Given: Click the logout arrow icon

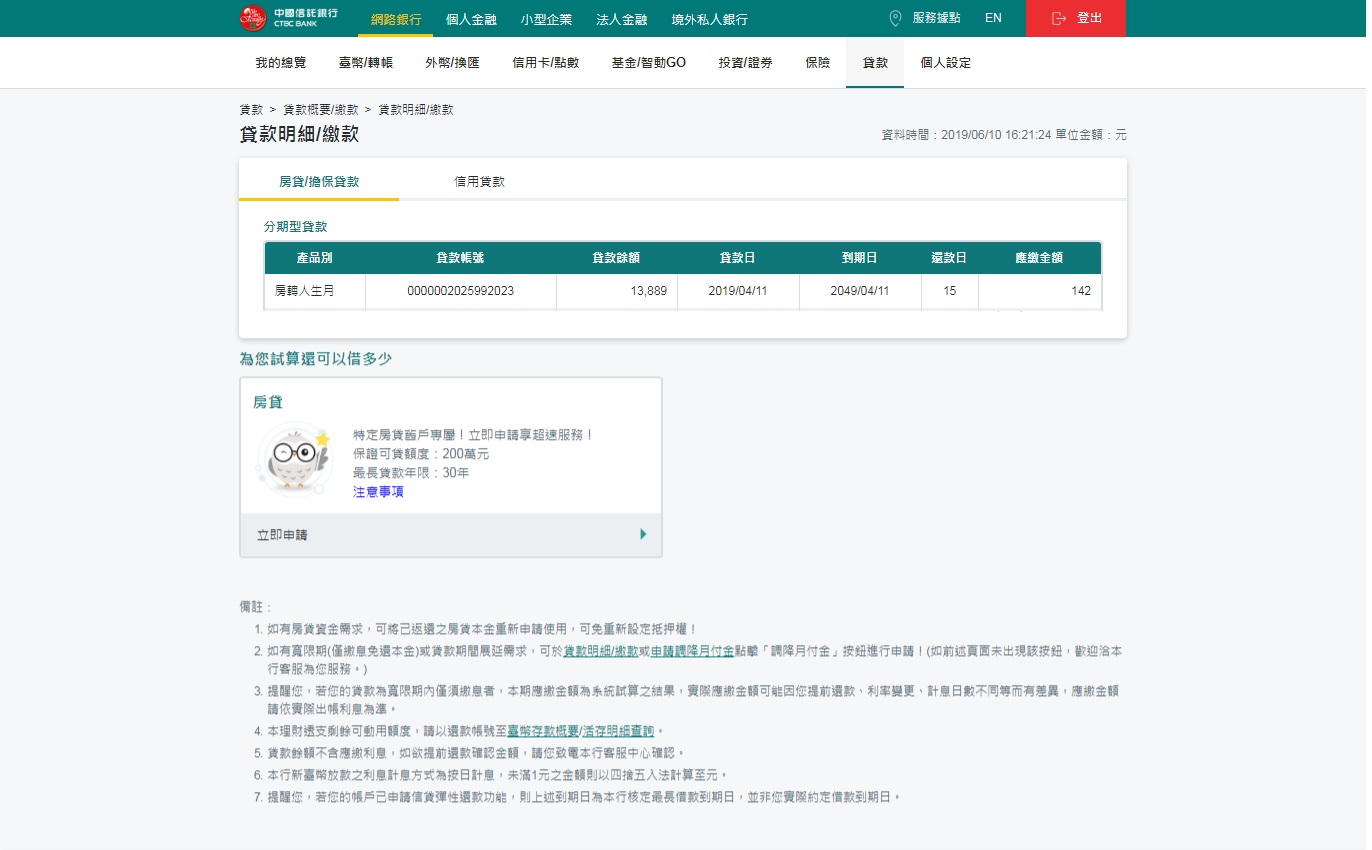Looking at the screenshot, I should click(1059, 18).
